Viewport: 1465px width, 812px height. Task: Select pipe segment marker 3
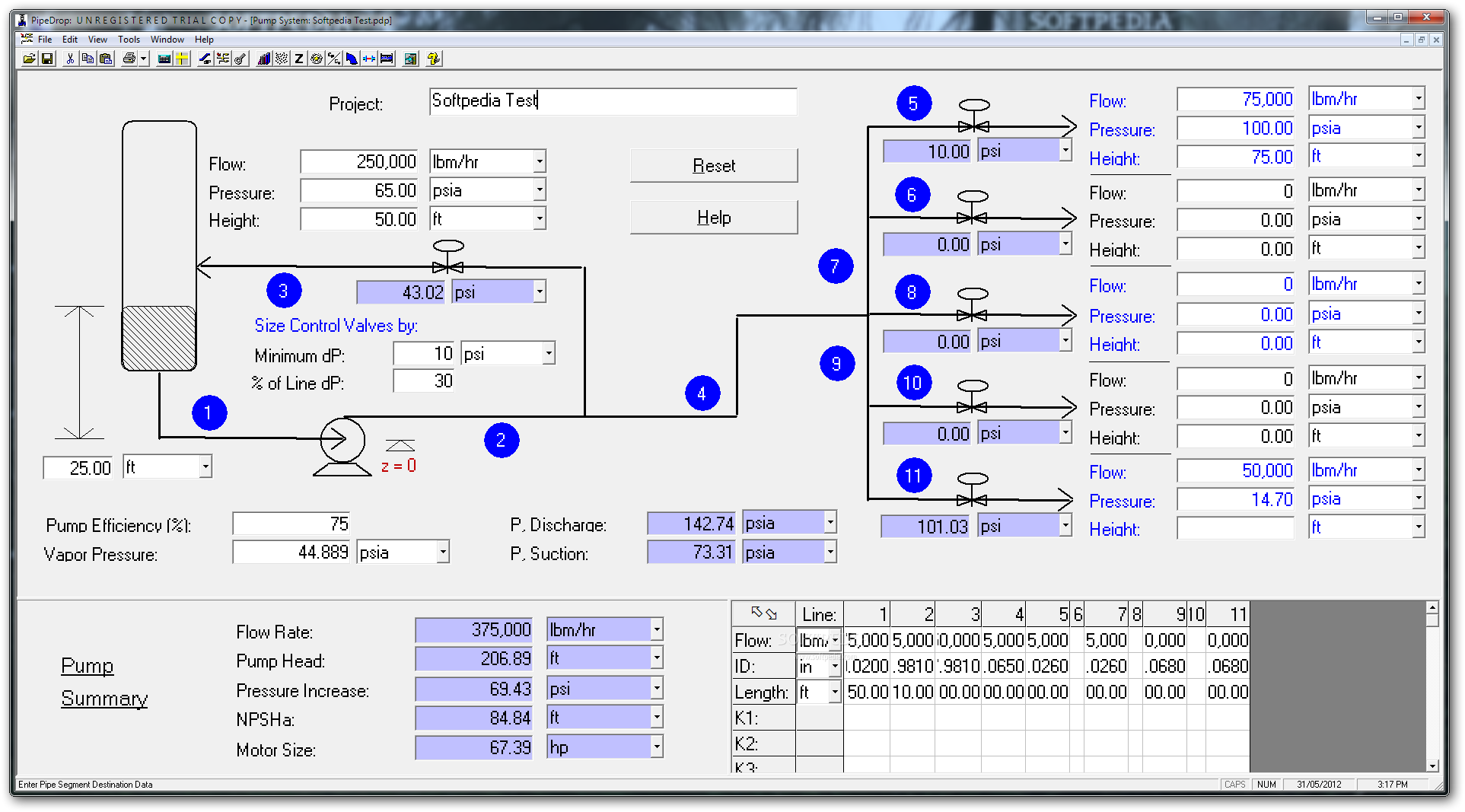tap(284, 291)
